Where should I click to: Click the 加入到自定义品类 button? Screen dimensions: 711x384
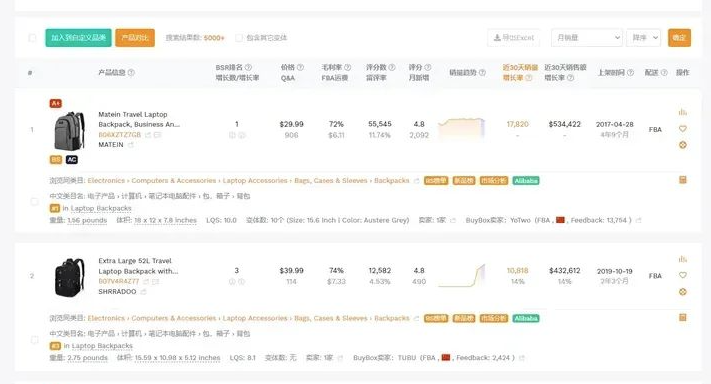pos(78,38)
